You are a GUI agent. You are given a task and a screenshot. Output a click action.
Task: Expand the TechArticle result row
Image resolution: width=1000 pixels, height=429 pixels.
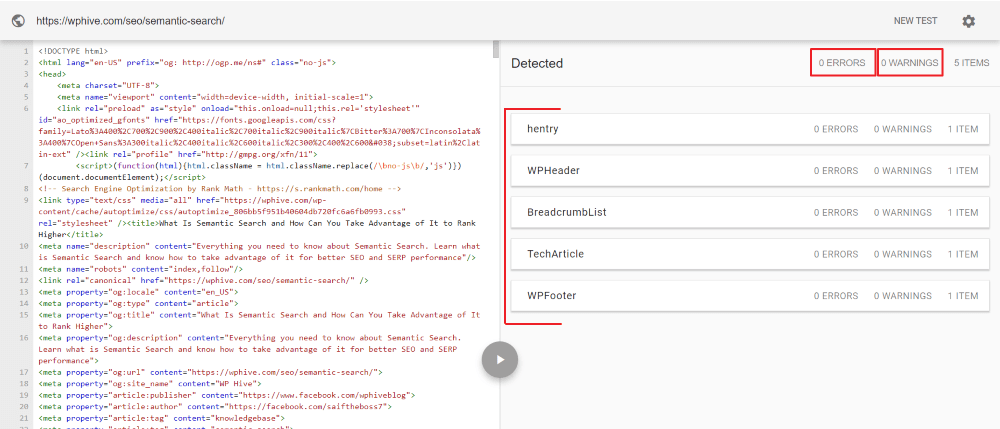[751, 254]
